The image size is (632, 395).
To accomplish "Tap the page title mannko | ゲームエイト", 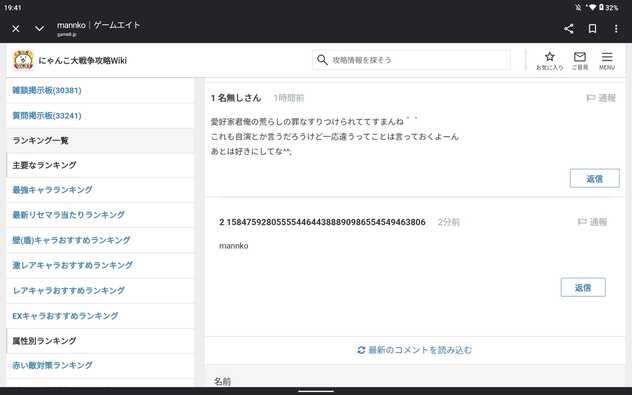I will pyautogui.click(x=99, y=25).
